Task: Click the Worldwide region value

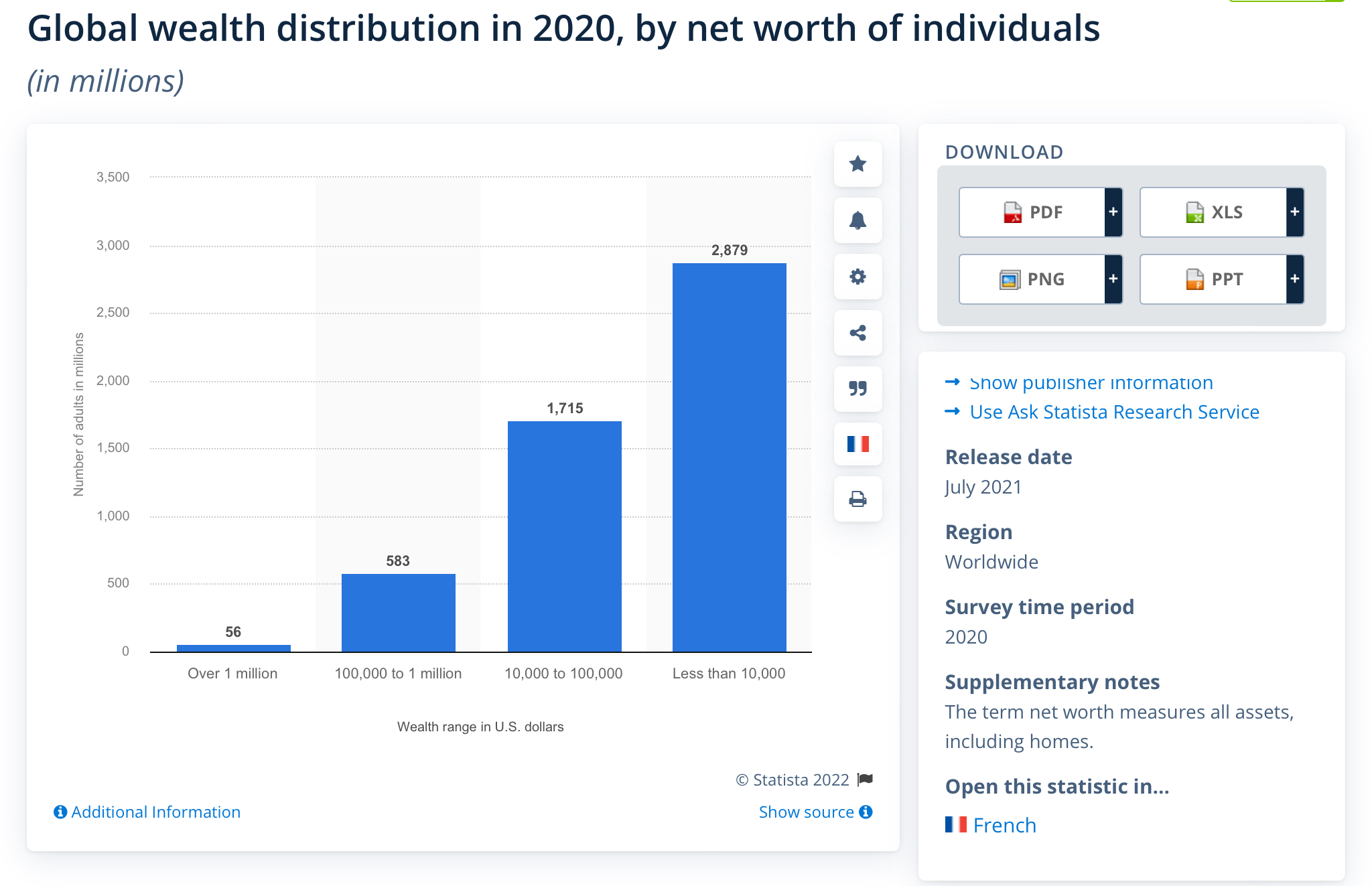Action: 991,562
